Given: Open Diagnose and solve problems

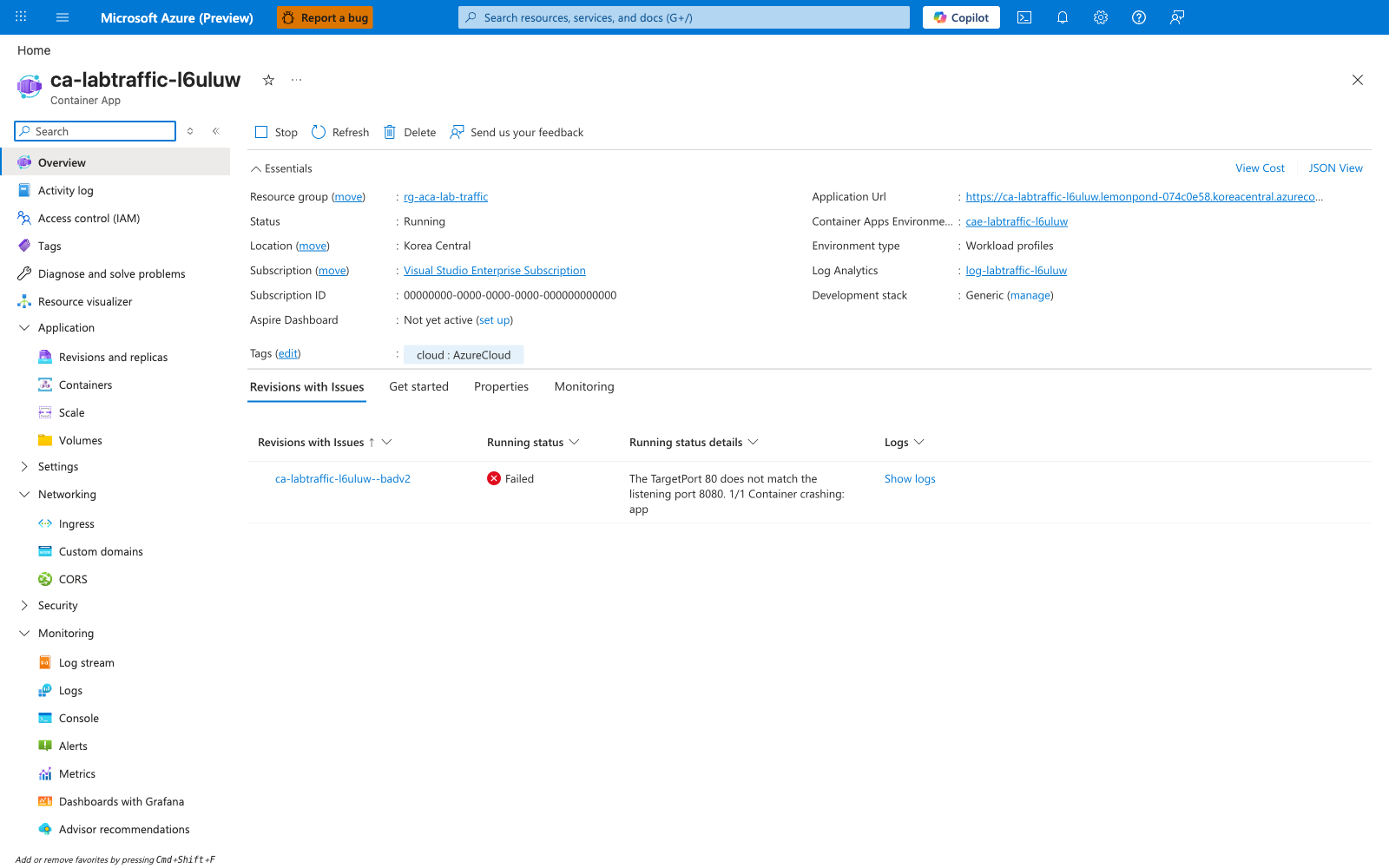Looking at the screenshot, I should click(111, 273).
